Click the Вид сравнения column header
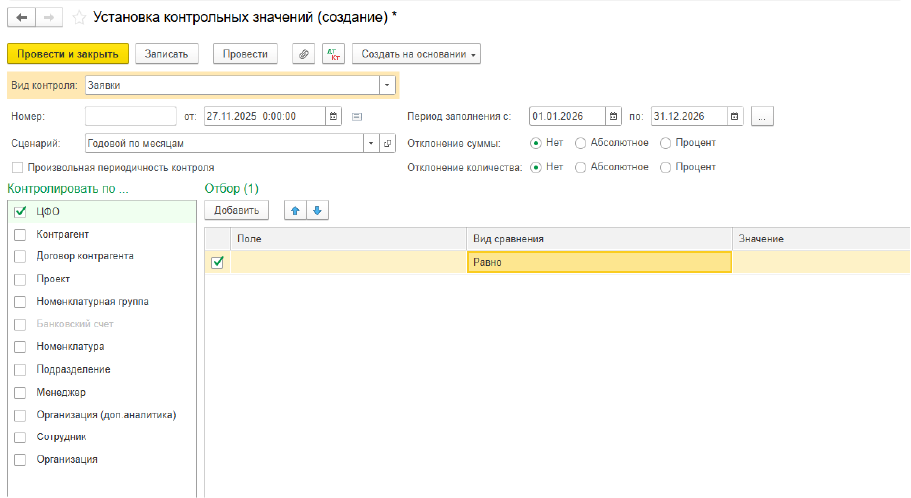This screenshot has width=911, height=498. pos(599,239)
